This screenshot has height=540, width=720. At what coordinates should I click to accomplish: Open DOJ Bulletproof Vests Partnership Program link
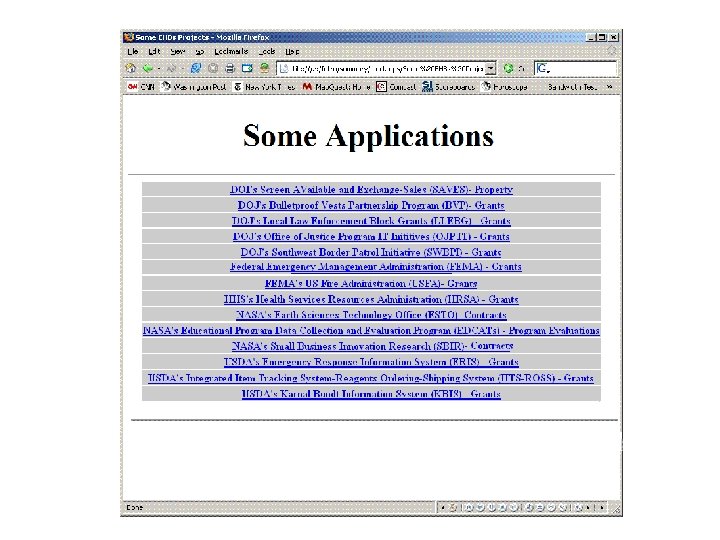371,205
